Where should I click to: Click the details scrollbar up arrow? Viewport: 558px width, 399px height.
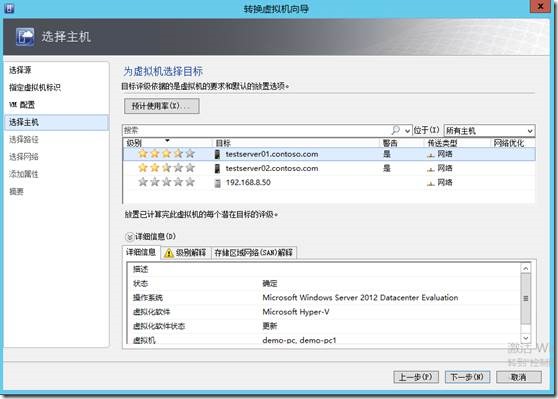[526, 269]
